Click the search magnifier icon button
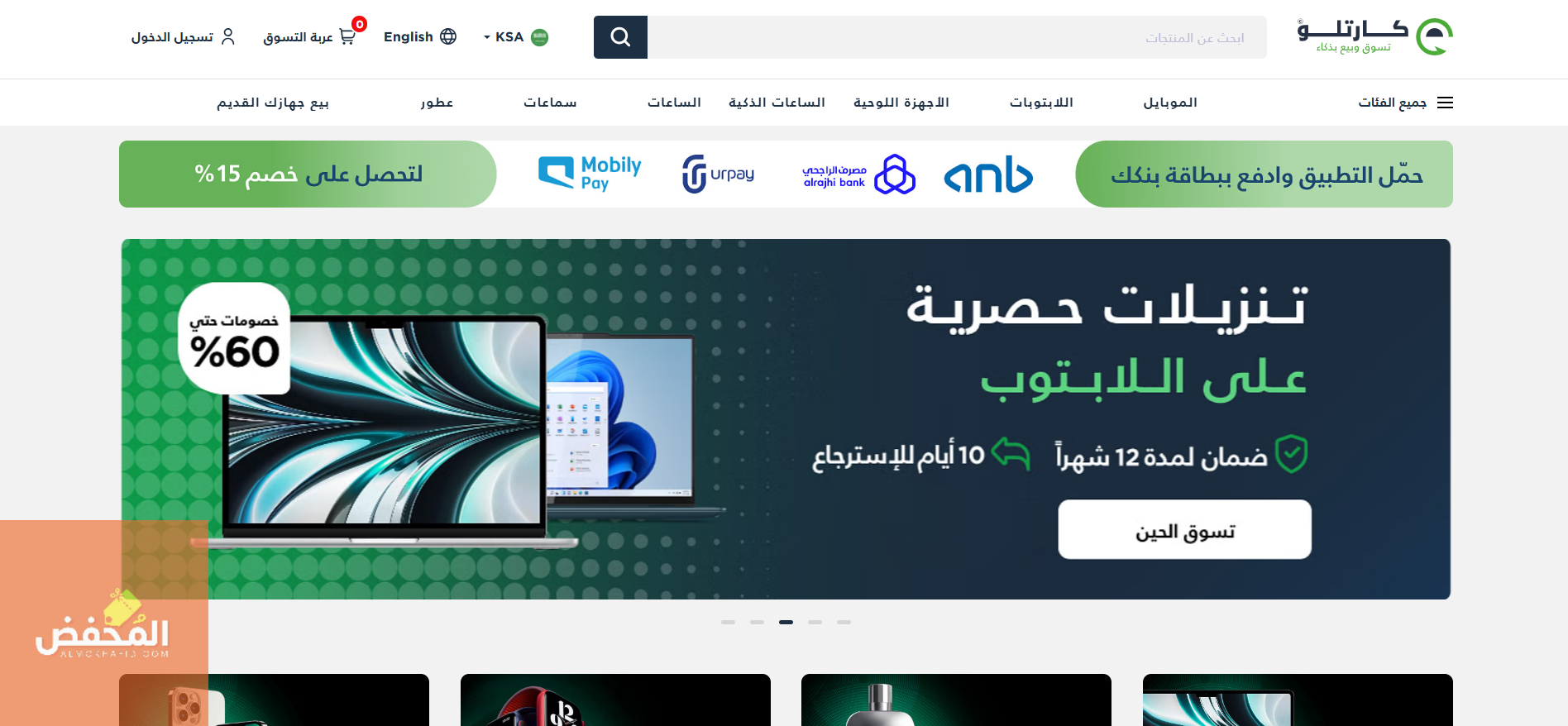 pos(620,37)
